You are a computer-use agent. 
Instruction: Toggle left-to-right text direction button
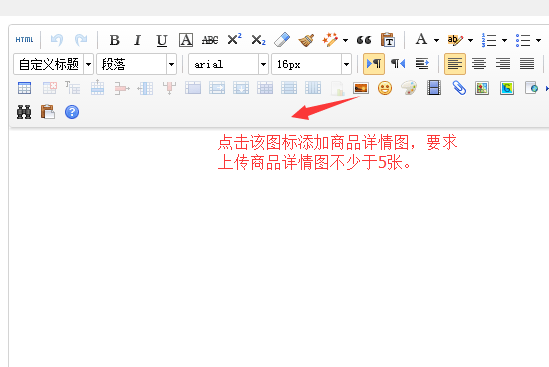374,64
